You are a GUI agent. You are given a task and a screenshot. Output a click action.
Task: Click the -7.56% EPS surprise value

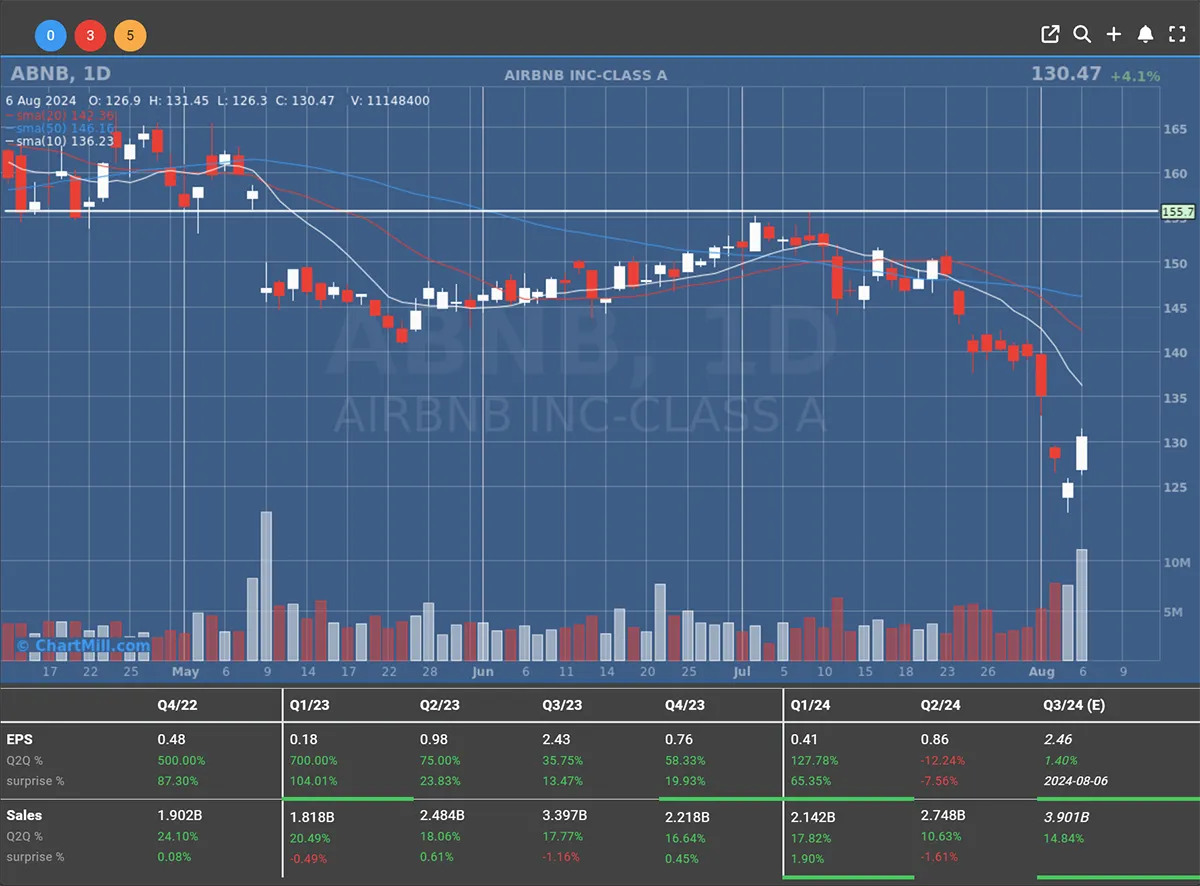click(x=940, y=781)
